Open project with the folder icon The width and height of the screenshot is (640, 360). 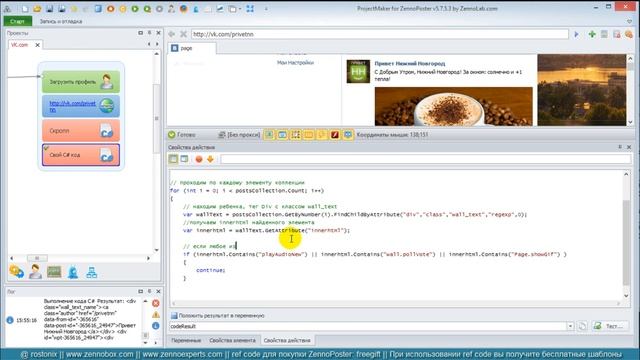pos(37,9)
